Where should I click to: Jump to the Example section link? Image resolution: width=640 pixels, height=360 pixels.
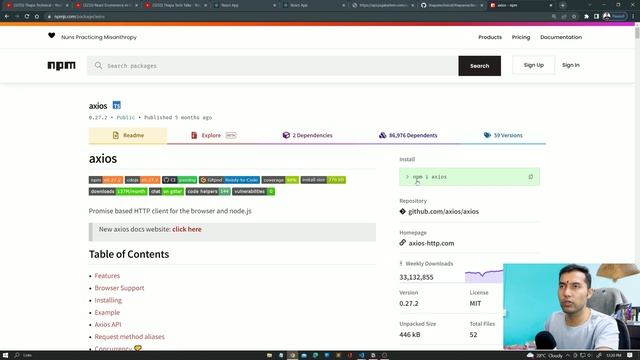107,312
